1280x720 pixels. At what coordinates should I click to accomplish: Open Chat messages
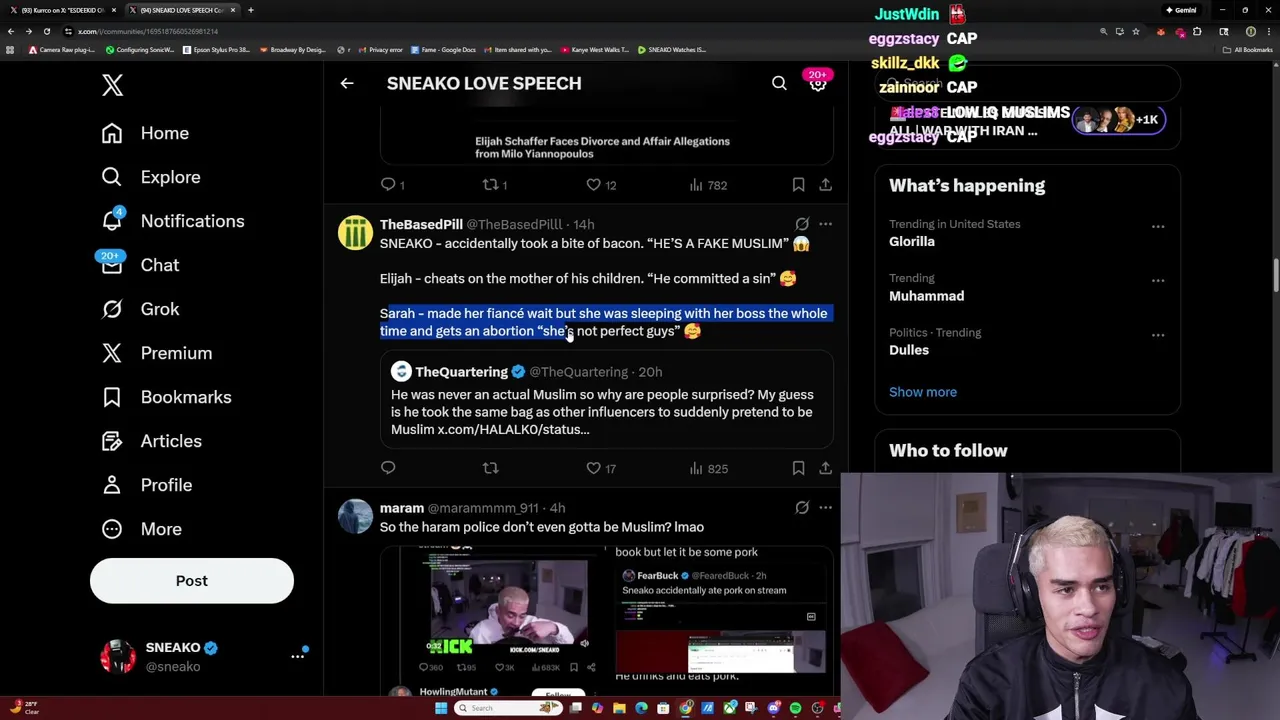tap(140, 265)
